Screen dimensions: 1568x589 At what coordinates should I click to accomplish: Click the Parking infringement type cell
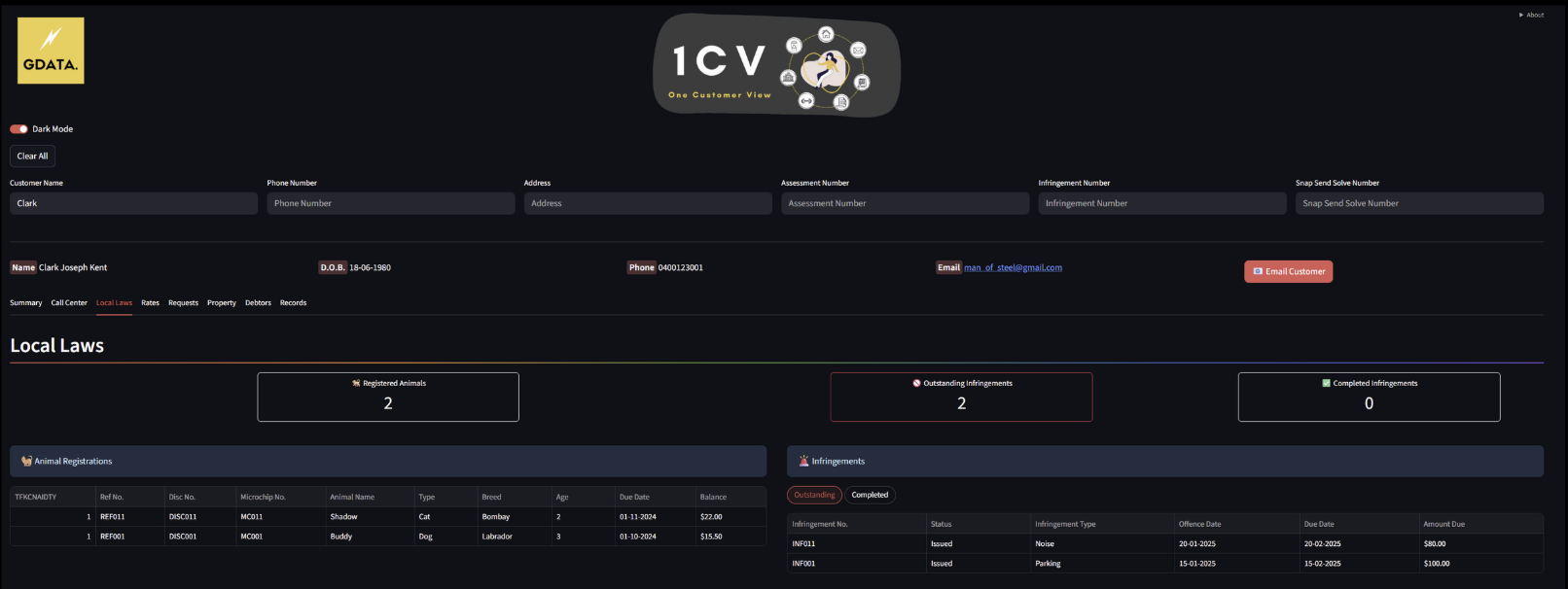pos(1102,563)
